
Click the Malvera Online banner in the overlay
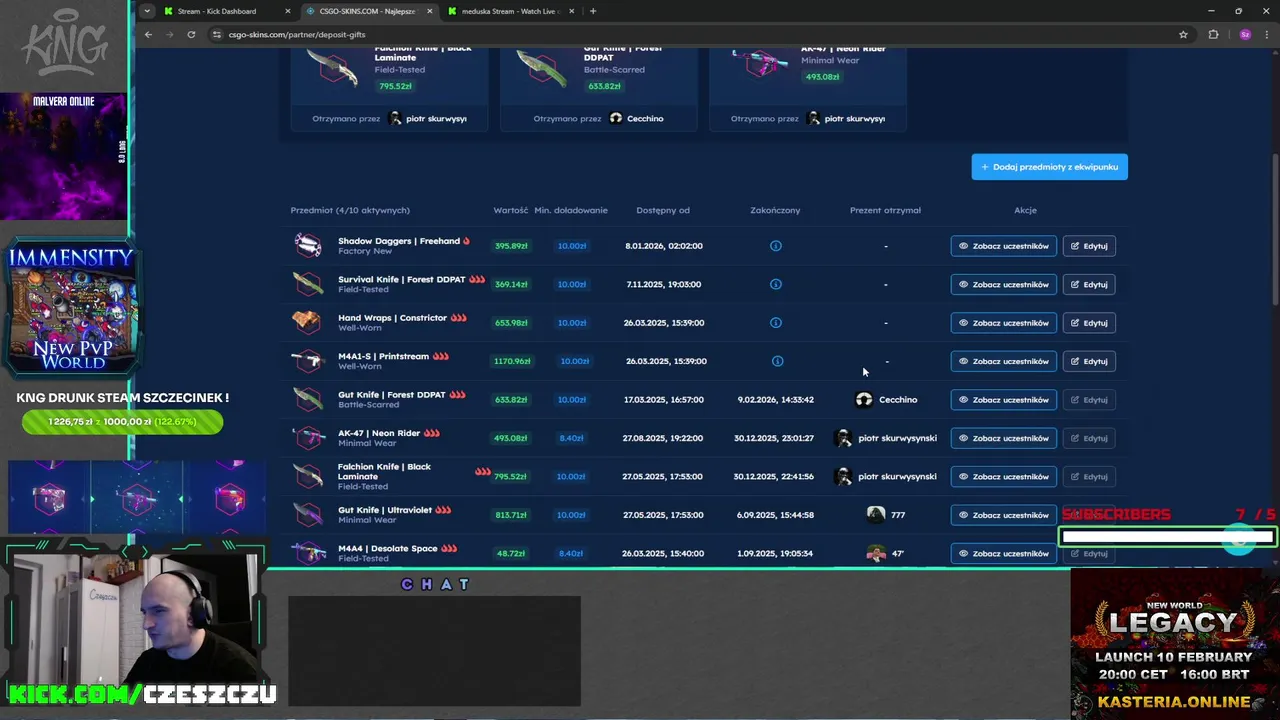click(x=63, y=156)
